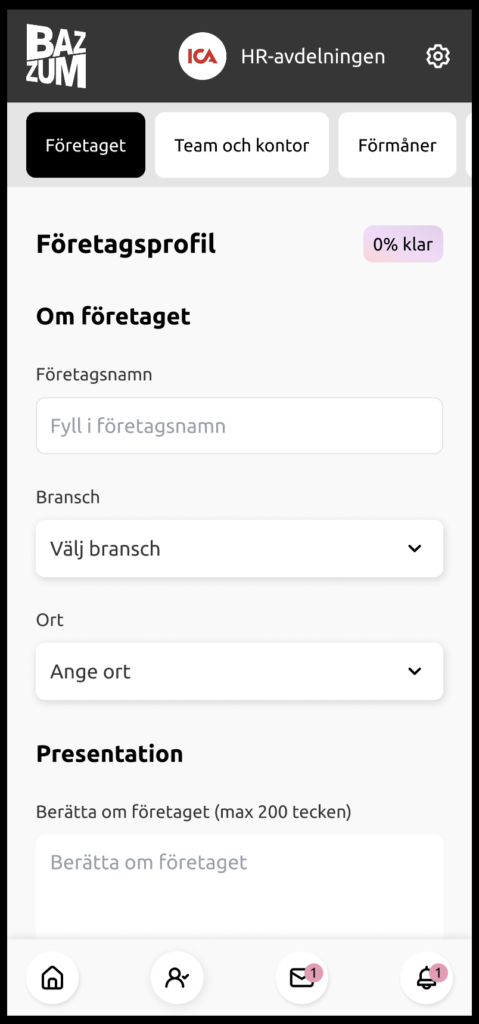Open messages via envelope icon

pos(302,978)
